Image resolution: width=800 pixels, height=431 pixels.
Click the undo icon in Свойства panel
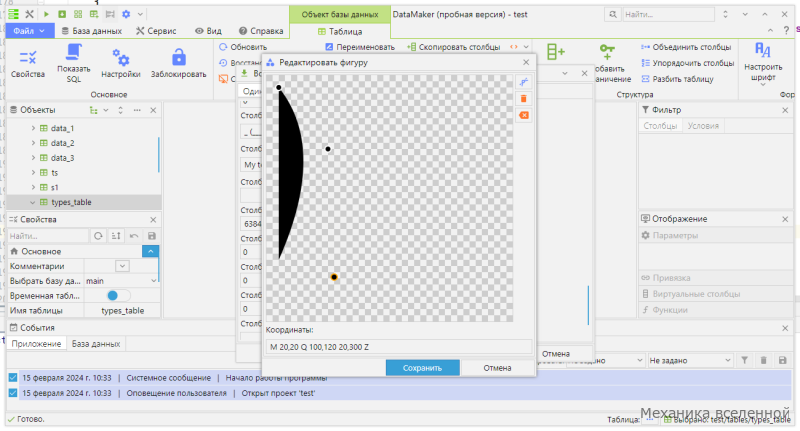tap(134, 236)
